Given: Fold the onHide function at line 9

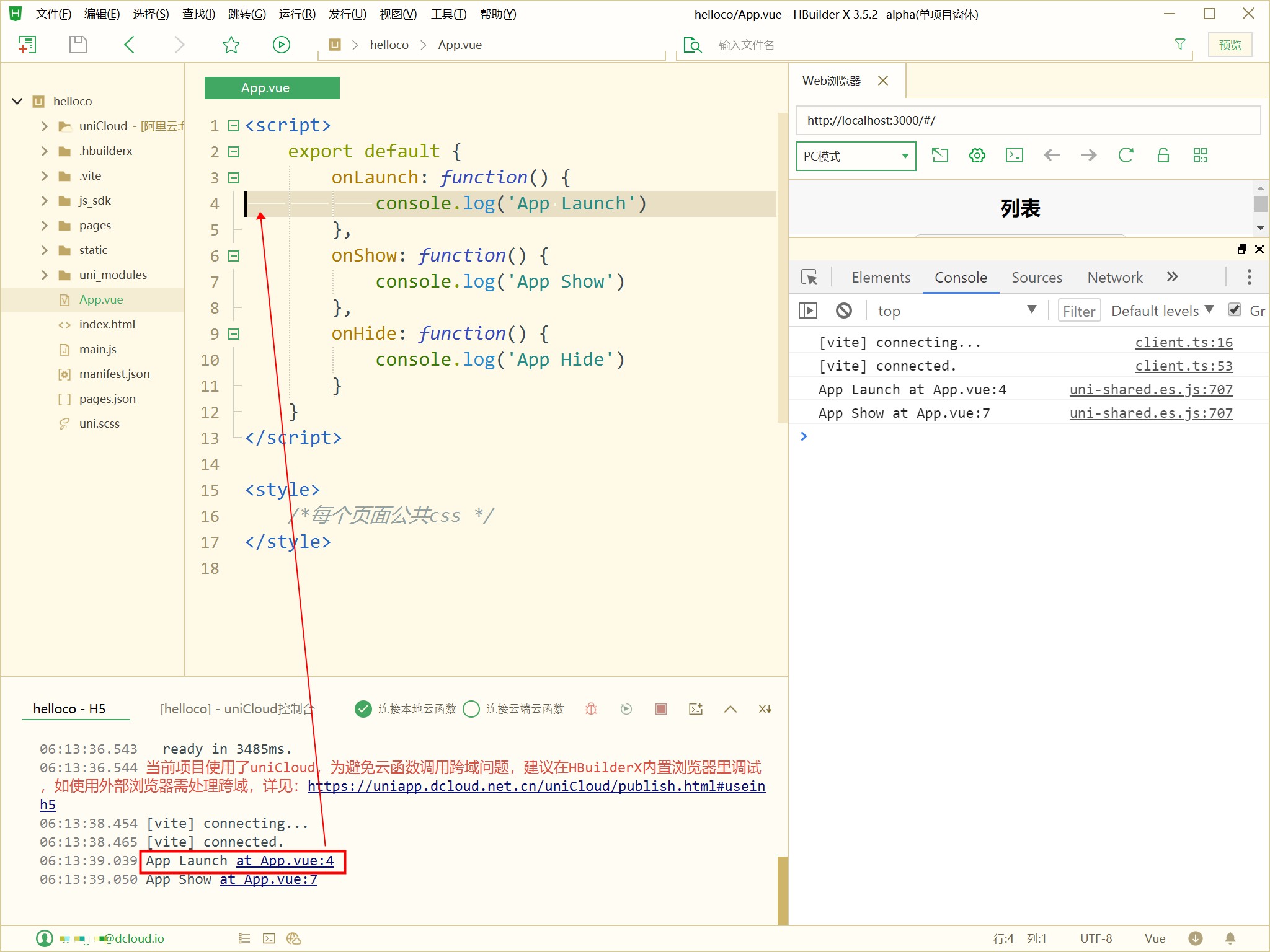Looking at the screenshot, I should (234, 334).
